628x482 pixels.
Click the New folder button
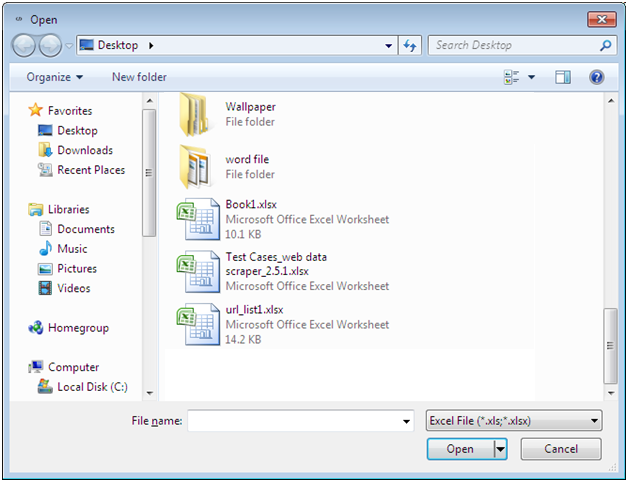click(139, 77)
